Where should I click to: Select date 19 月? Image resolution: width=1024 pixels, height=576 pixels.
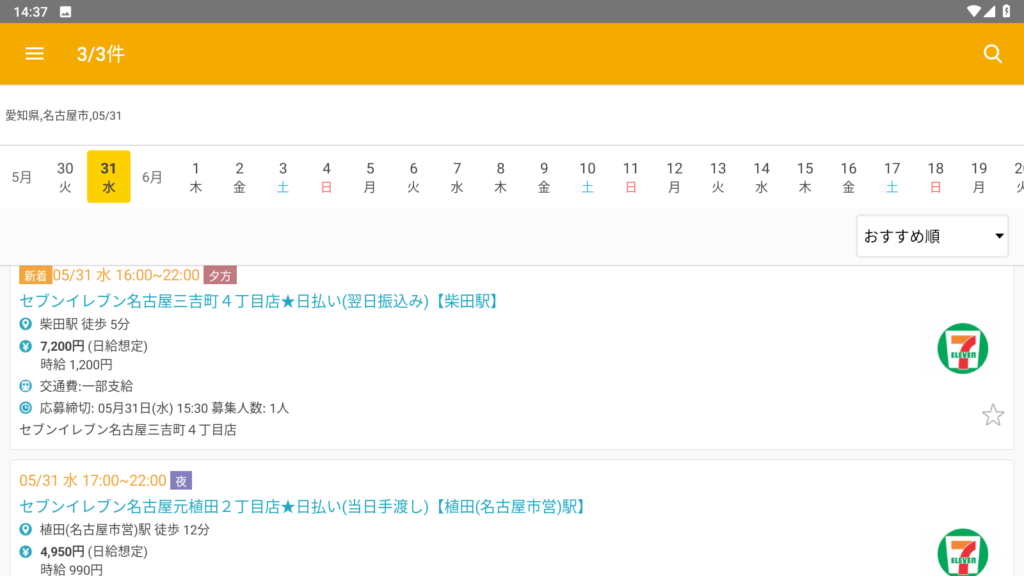(979, 177)
